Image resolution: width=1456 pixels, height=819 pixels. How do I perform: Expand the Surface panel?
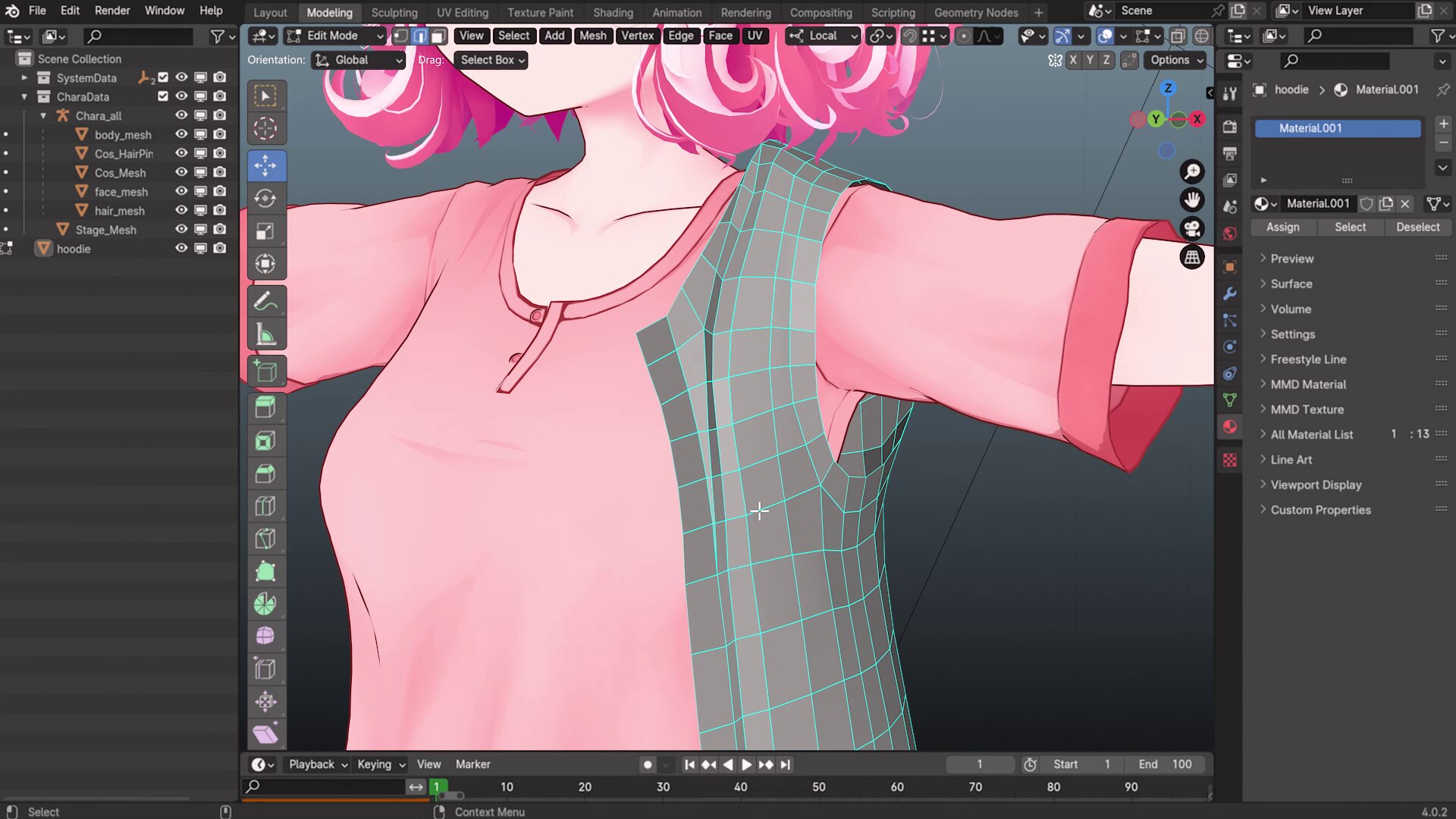pyautogui.click(x=1291, y=284)
